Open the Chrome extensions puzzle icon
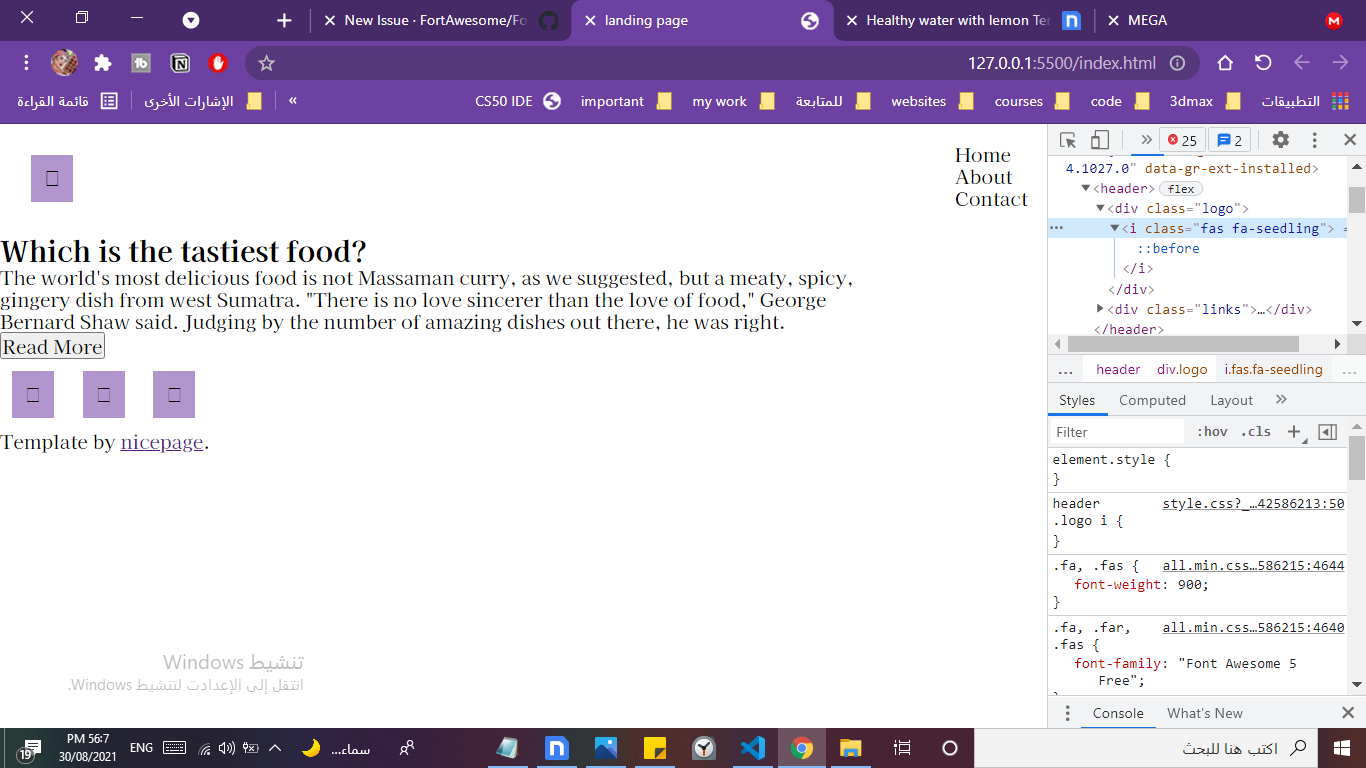 tap(102, 63)
